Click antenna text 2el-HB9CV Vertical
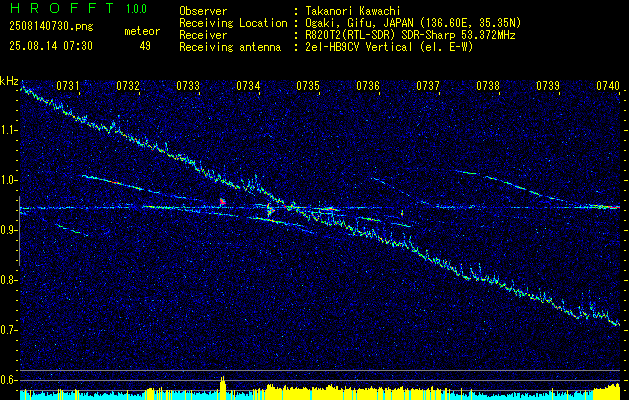The height and width of the screenshot is (400, 629). click(x=359, y=47)
